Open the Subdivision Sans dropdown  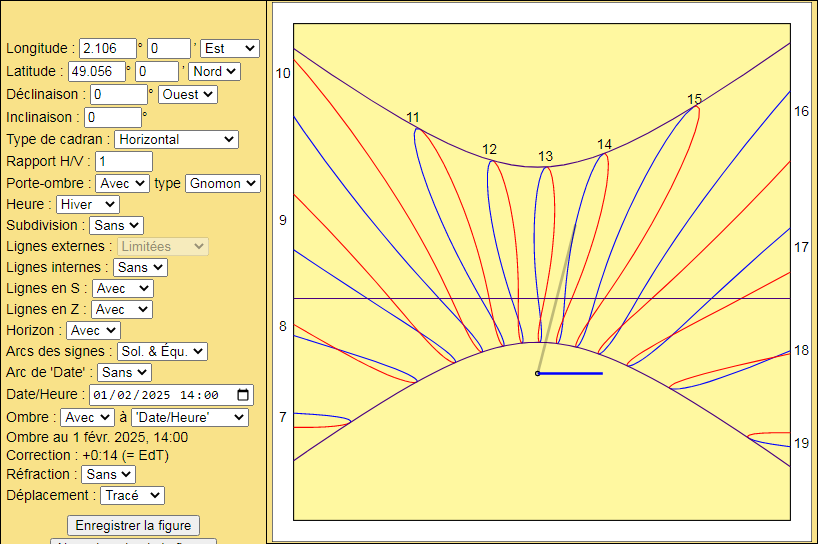click(116, 225)
